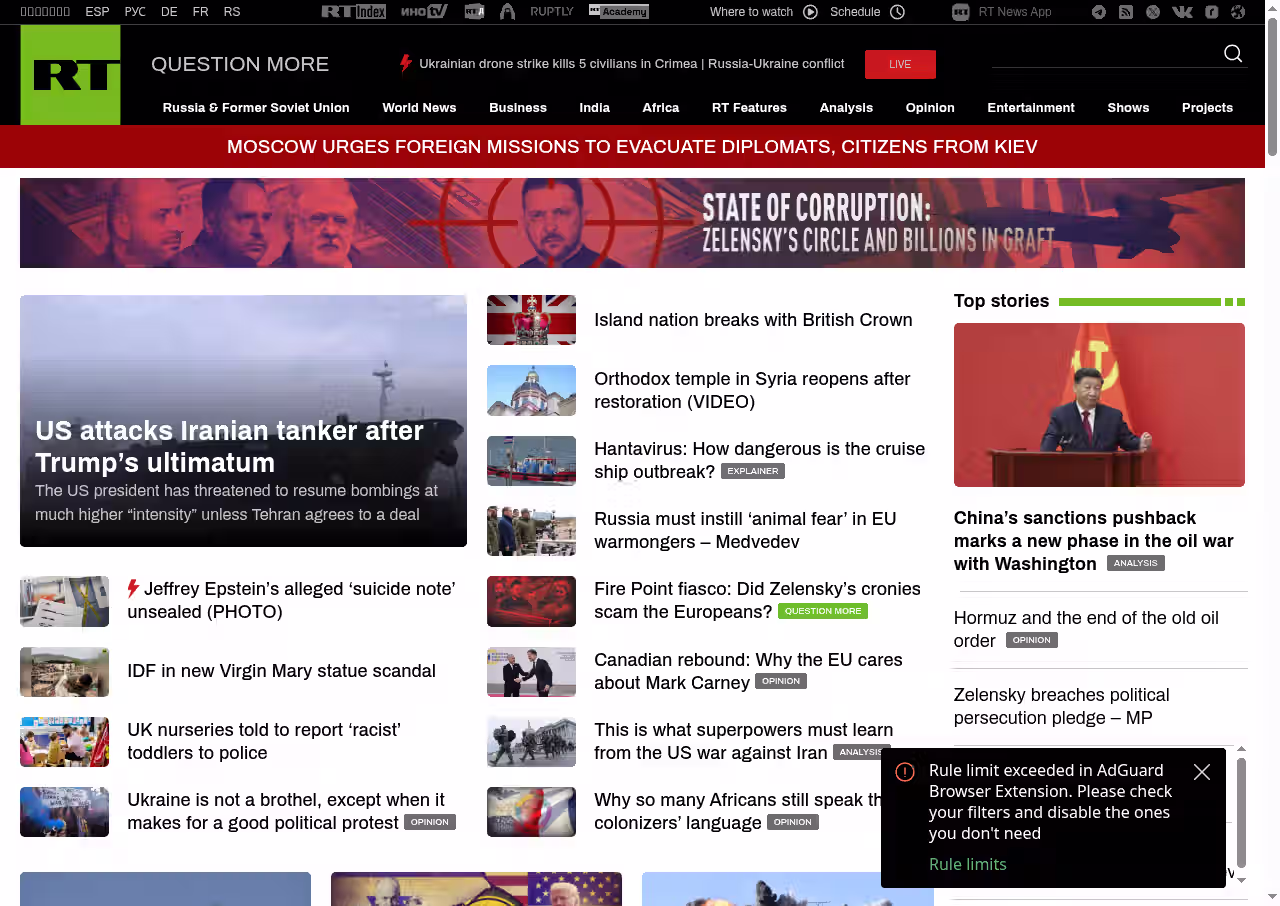Open the RSS feed icon
Viewport: 1280px width, 906px height.
pos(1126,12)
